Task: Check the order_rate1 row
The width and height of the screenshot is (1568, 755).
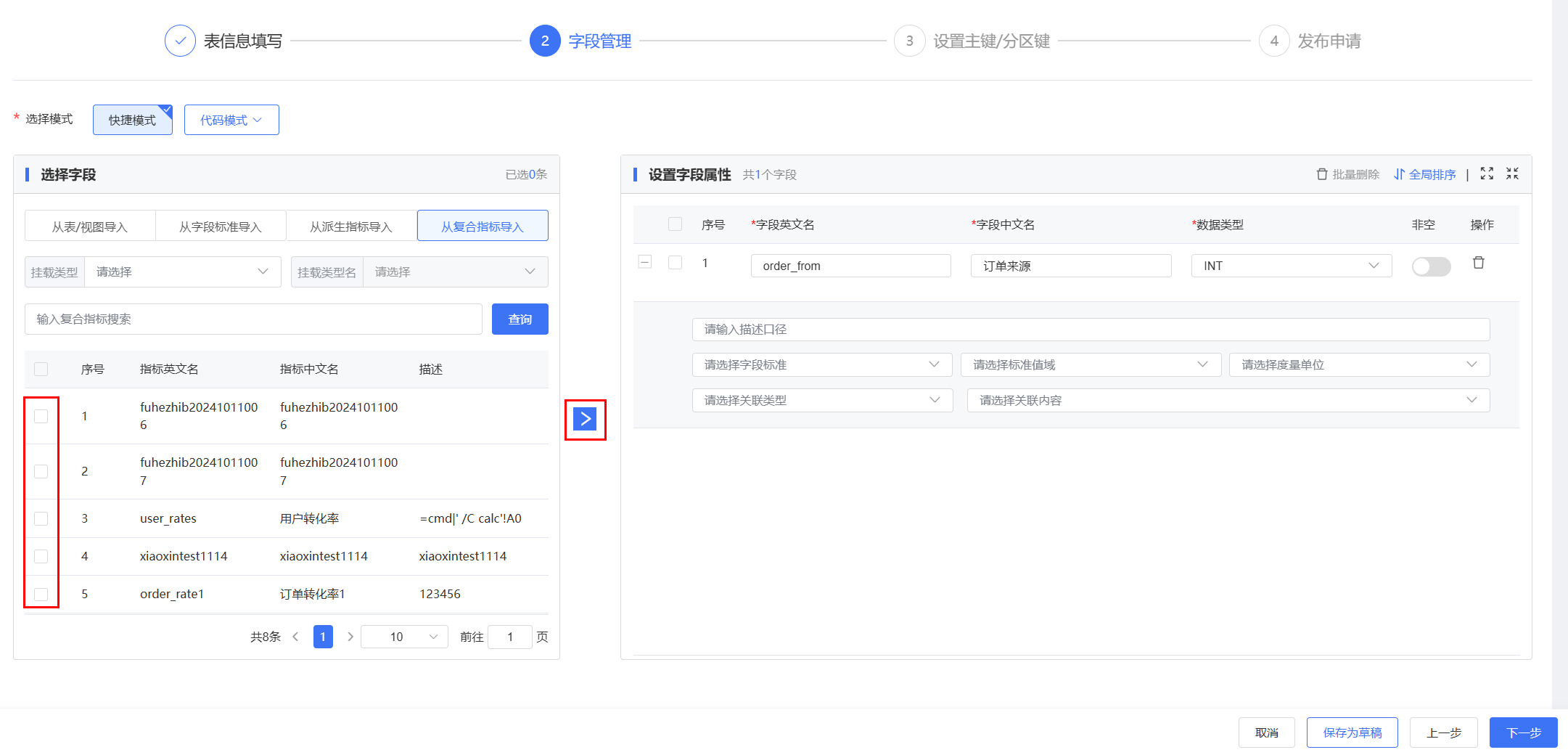Action: pyautogui.click(x=41, y=594)
